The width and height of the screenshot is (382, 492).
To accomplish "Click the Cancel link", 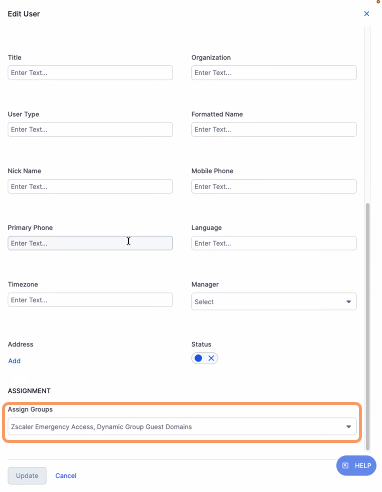I will 66,476.
